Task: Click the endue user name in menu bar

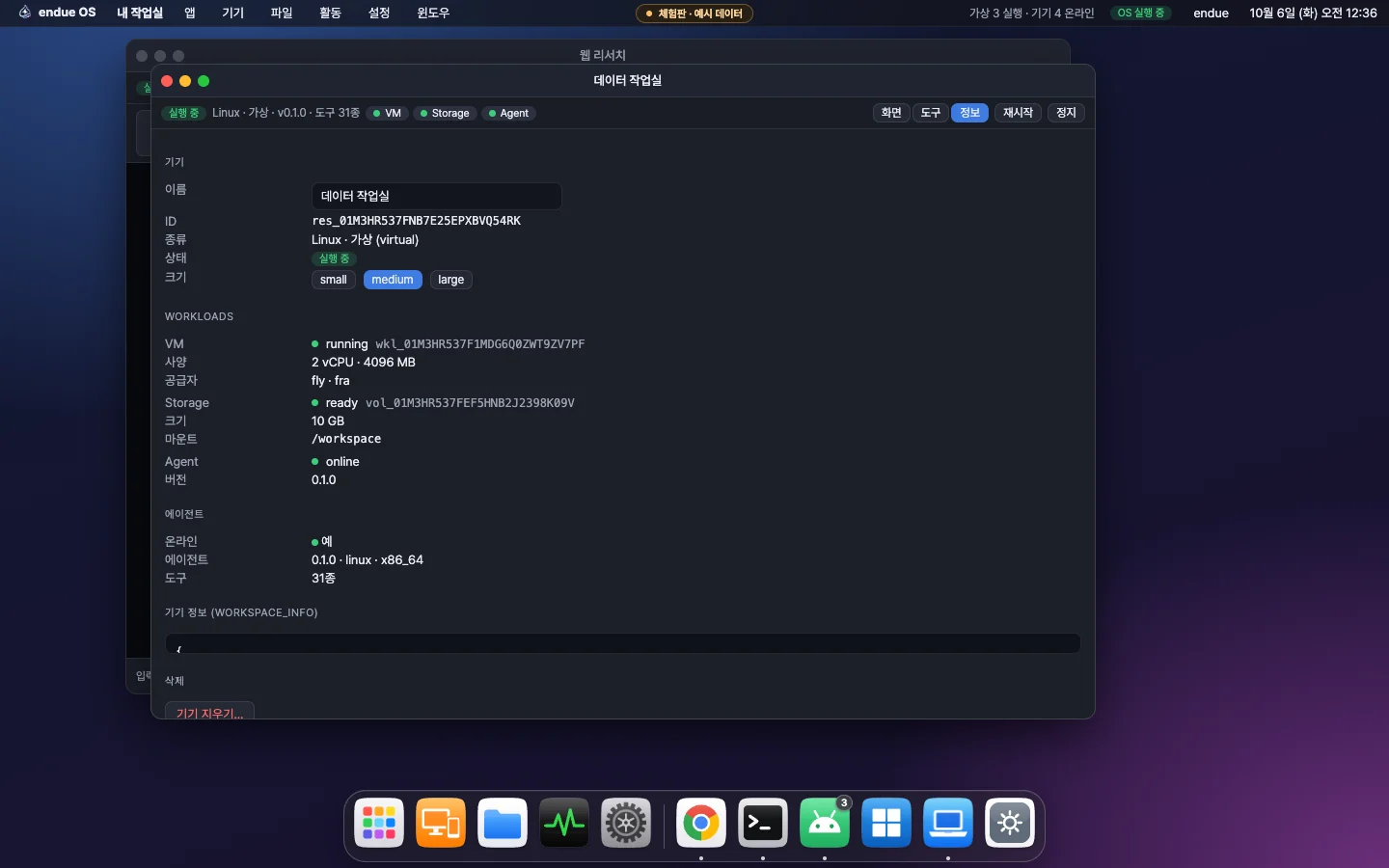Action: pos(1211,13)
